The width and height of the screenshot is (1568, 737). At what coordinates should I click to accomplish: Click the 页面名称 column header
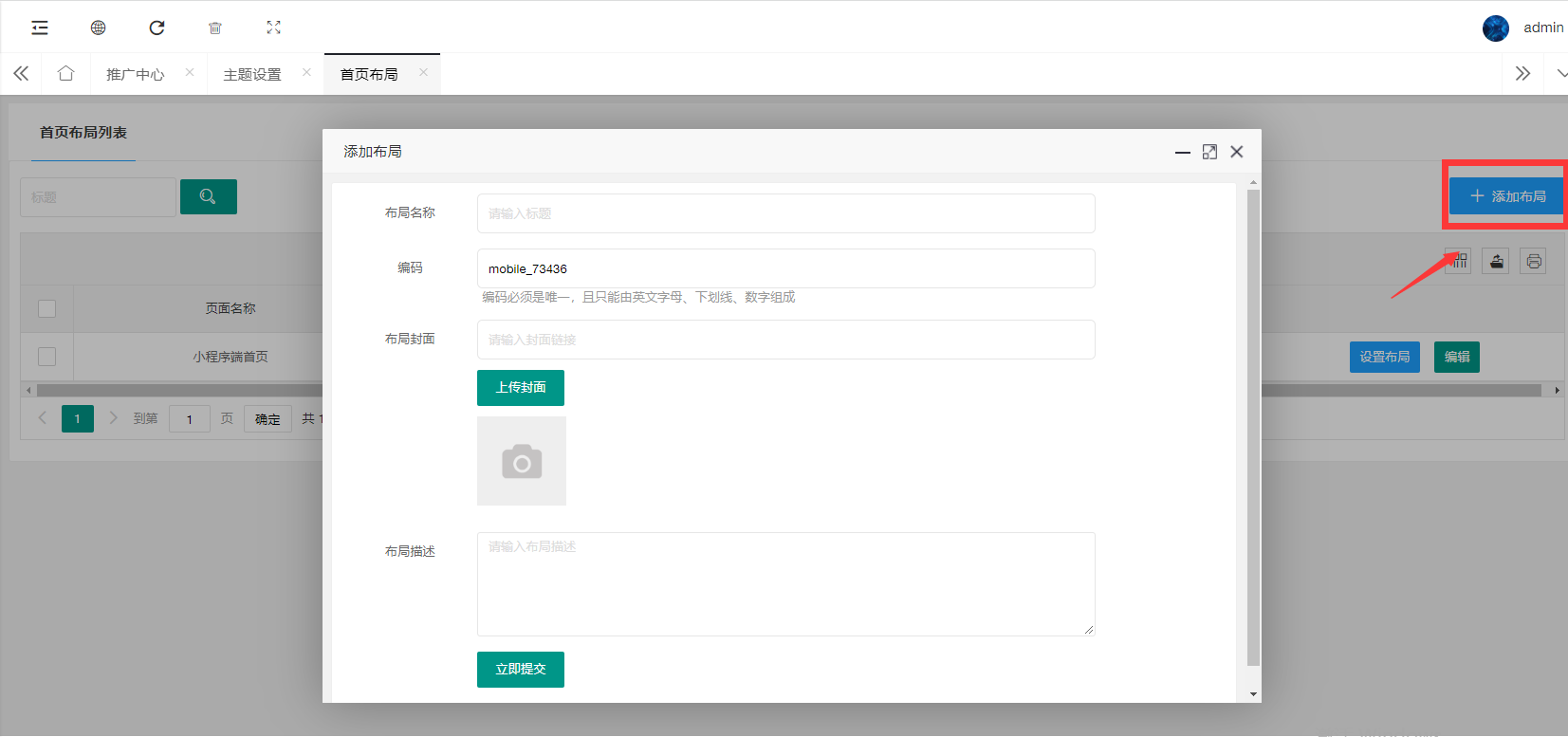(231, 308)
